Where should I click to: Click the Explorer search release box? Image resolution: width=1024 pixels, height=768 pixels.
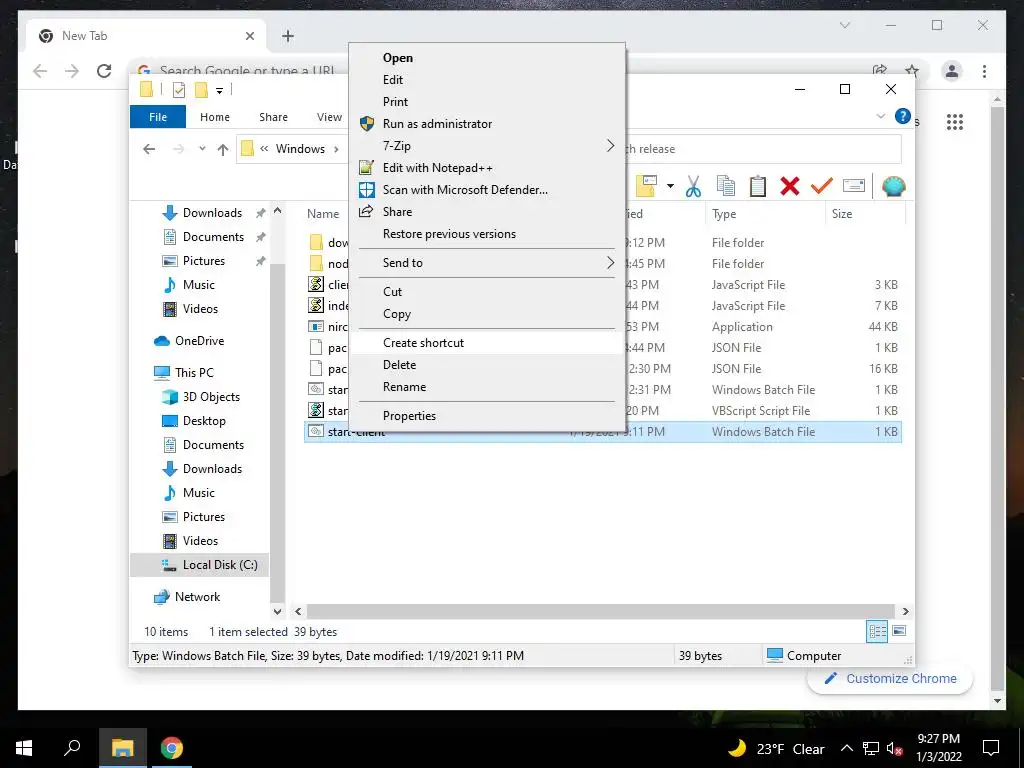pyautogui.click(x=763, y=149)
